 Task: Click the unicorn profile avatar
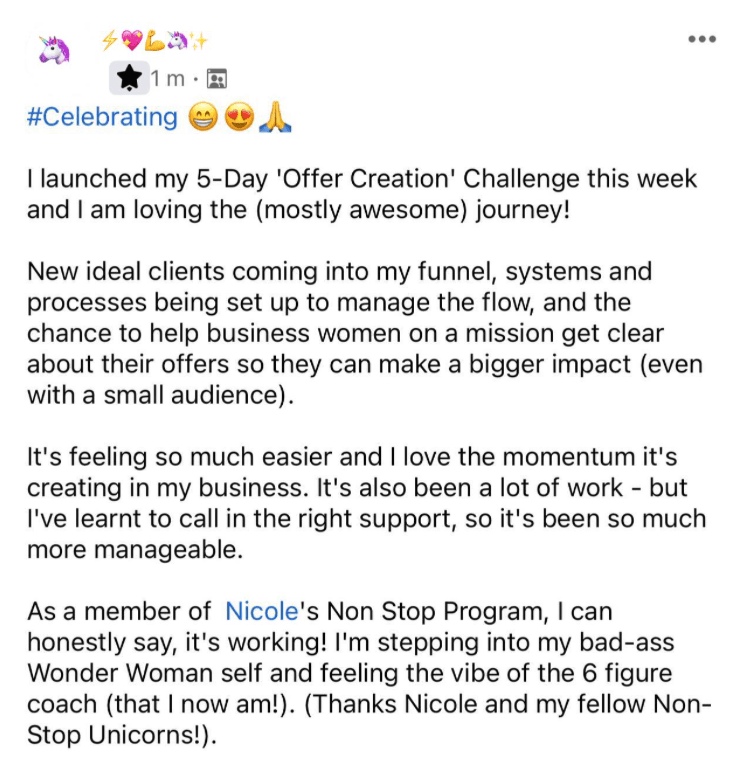54,50
